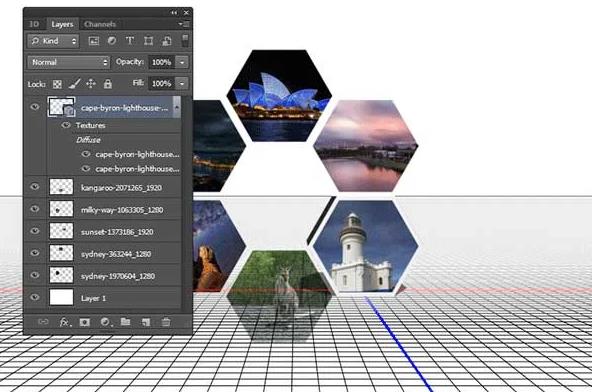This screenshot has width=592, height=392.
Task: Delete layer trash icon
Action: [166, 322]
